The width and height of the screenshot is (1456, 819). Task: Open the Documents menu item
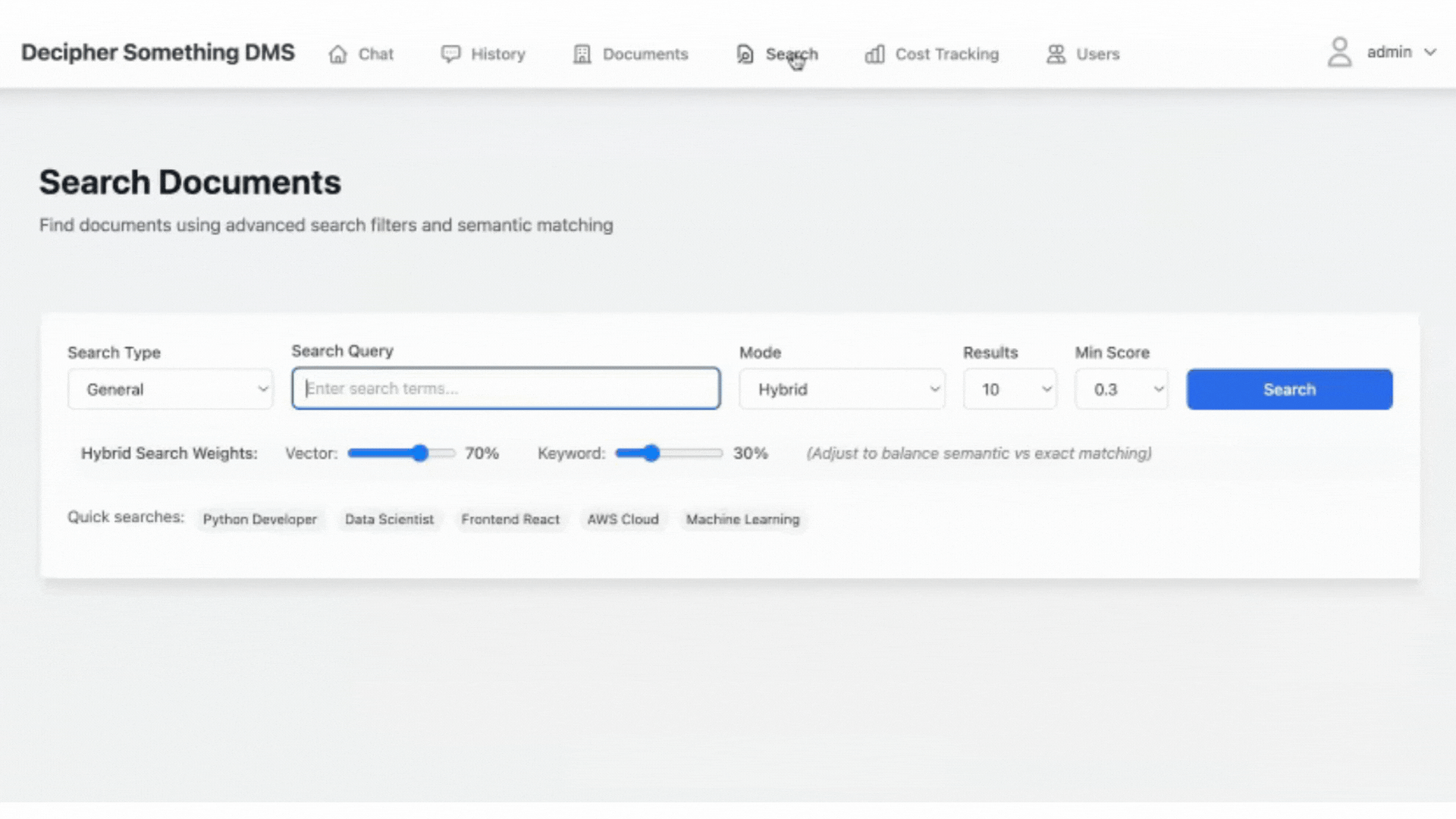pyautogui.click(x=645, y=55)
